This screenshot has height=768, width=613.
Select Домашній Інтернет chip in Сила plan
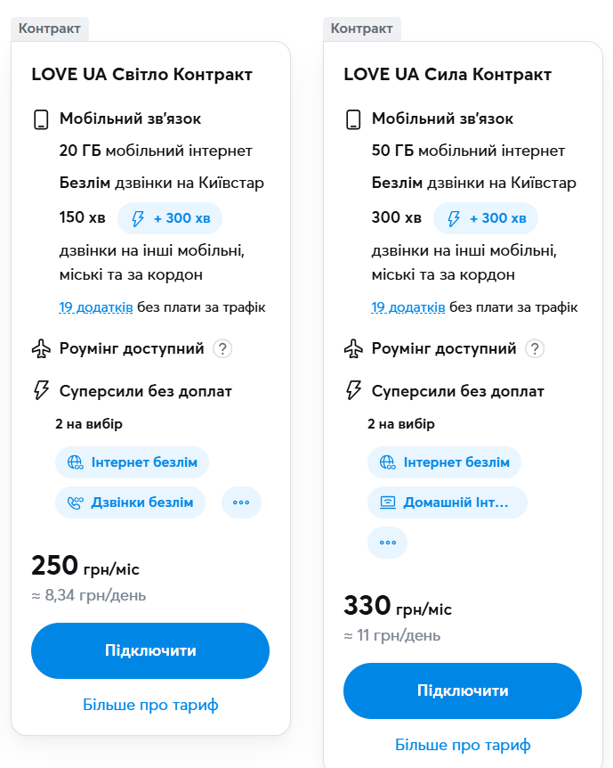[x=447, y=502]
